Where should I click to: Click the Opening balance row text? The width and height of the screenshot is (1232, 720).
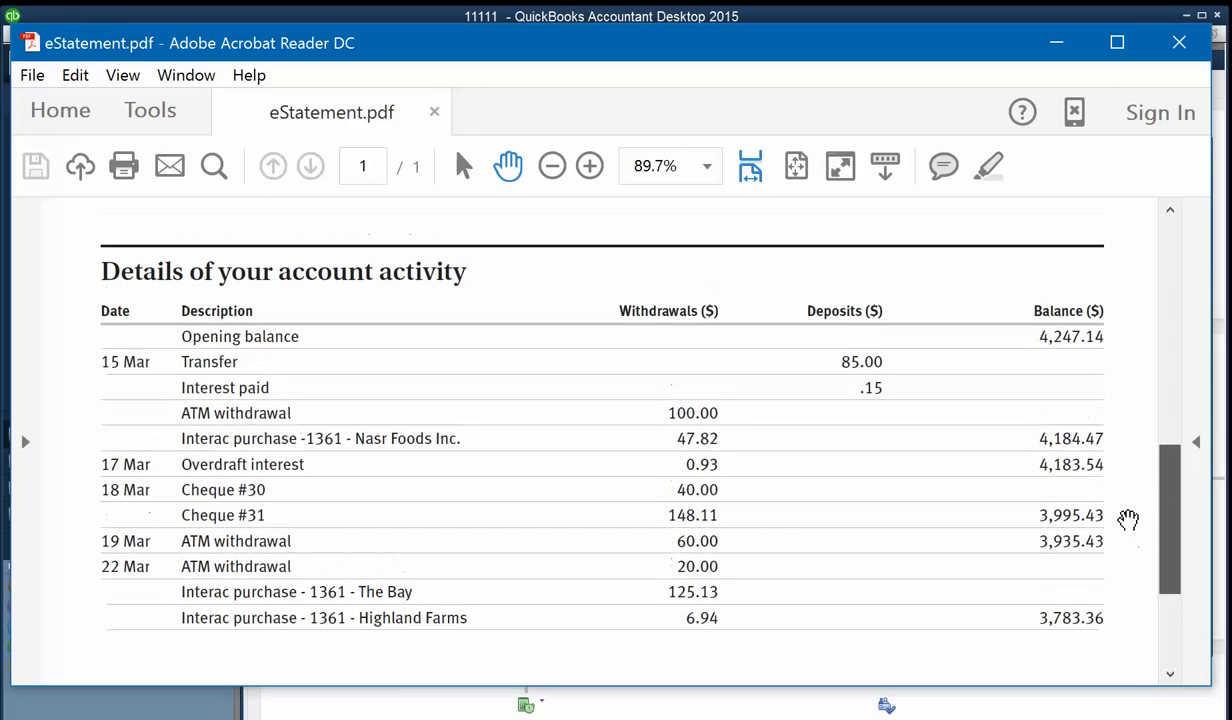[x=240, y=337]
